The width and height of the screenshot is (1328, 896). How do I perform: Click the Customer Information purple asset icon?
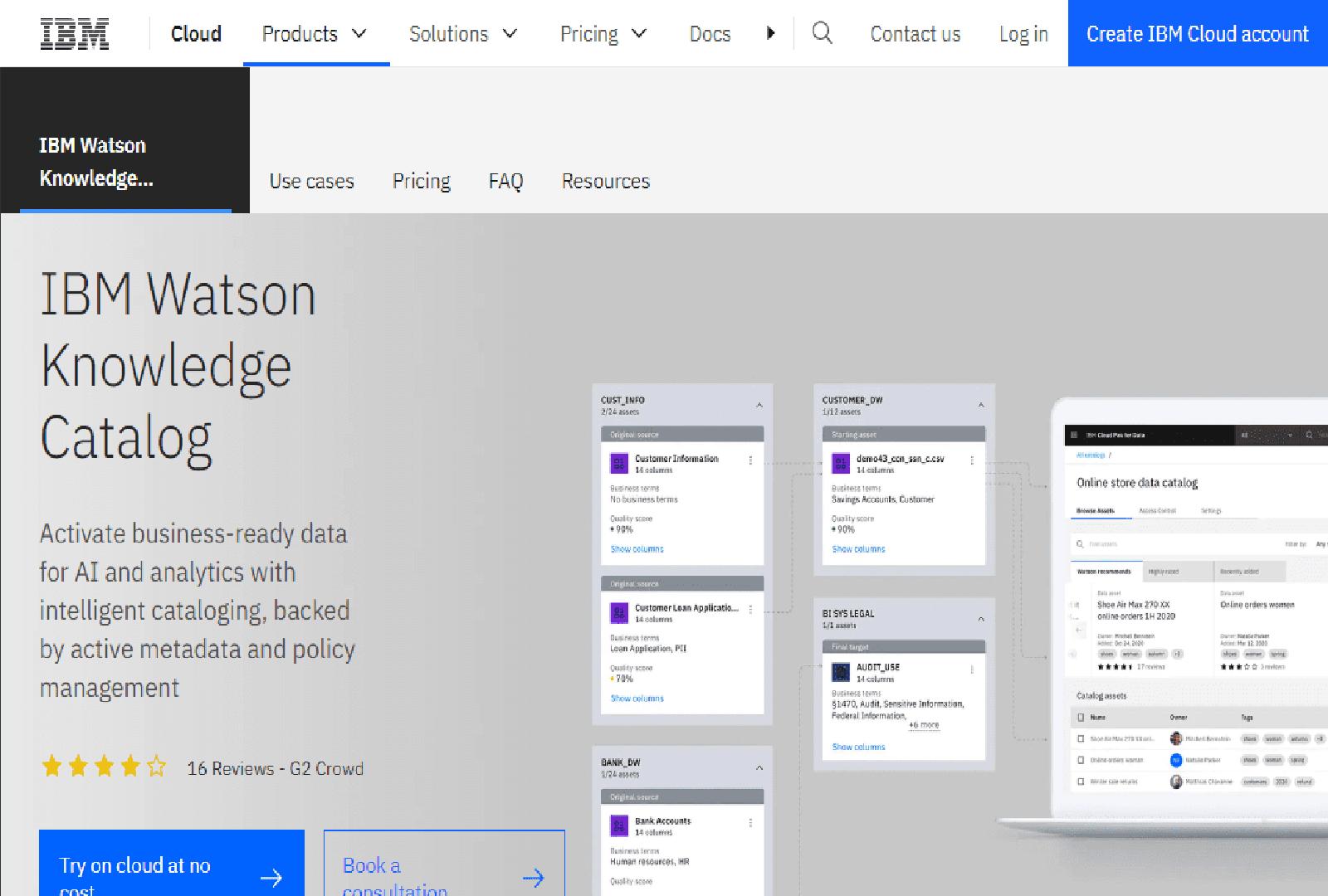pos(619,463)
